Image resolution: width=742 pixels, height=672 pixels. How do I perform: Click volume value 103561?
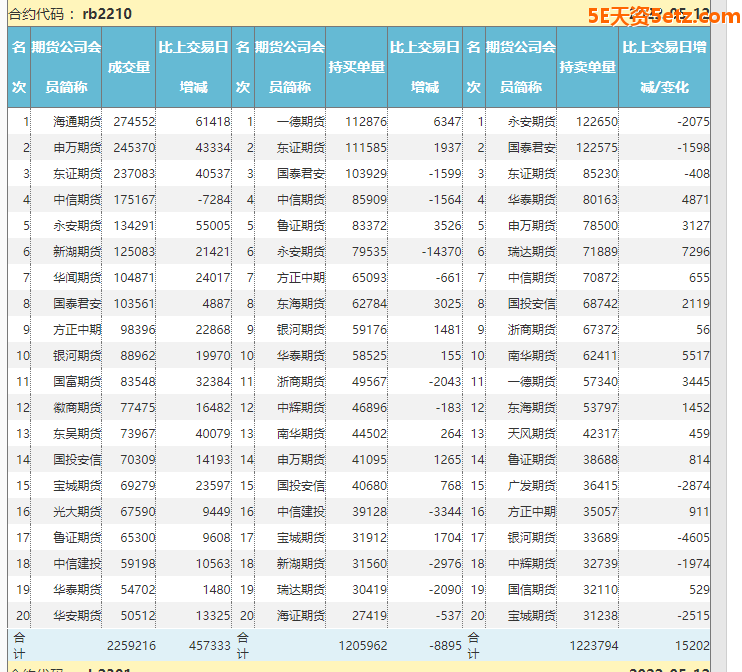134,304
